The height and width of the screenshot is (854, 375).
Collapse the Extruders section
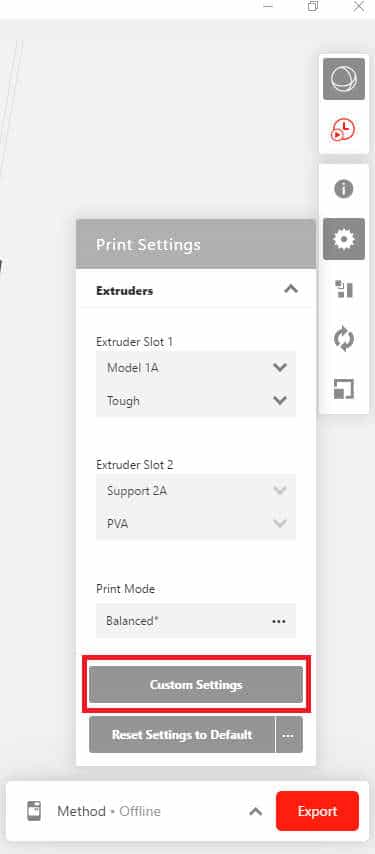[x=291, y=289]
